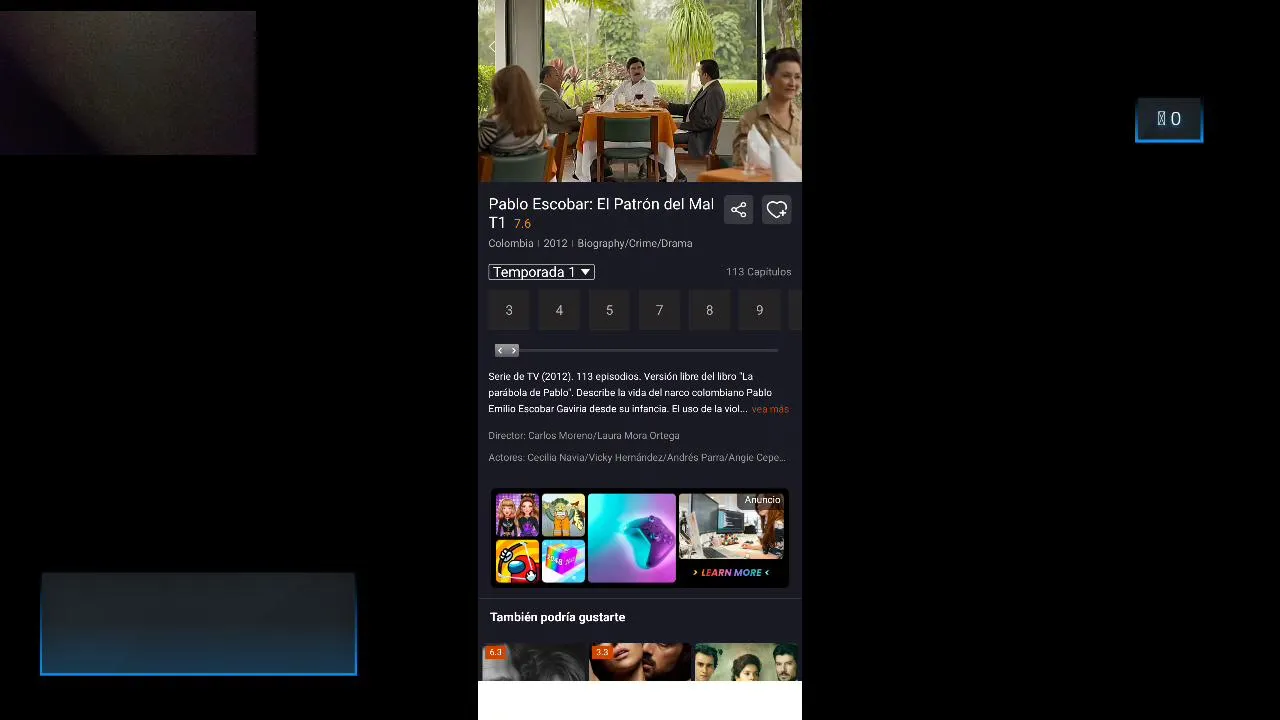
Task: Click the '2012' release year text
Action: [x=555, y=243]
